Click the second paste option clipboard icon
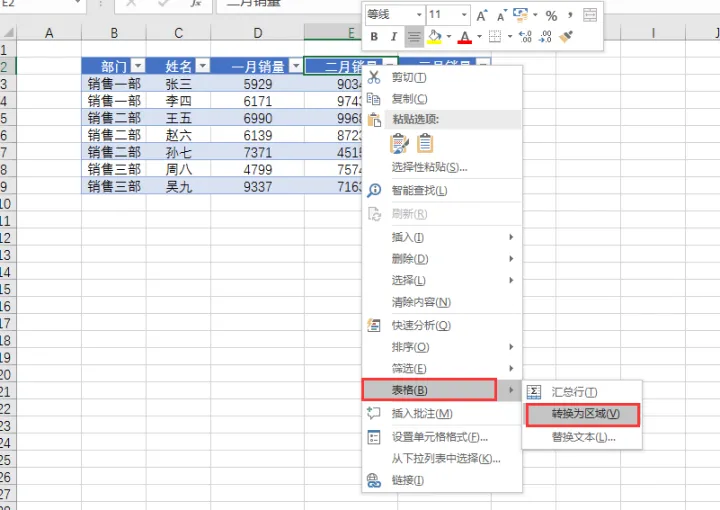This screenshot has width=720, height=510. (425, 143)
